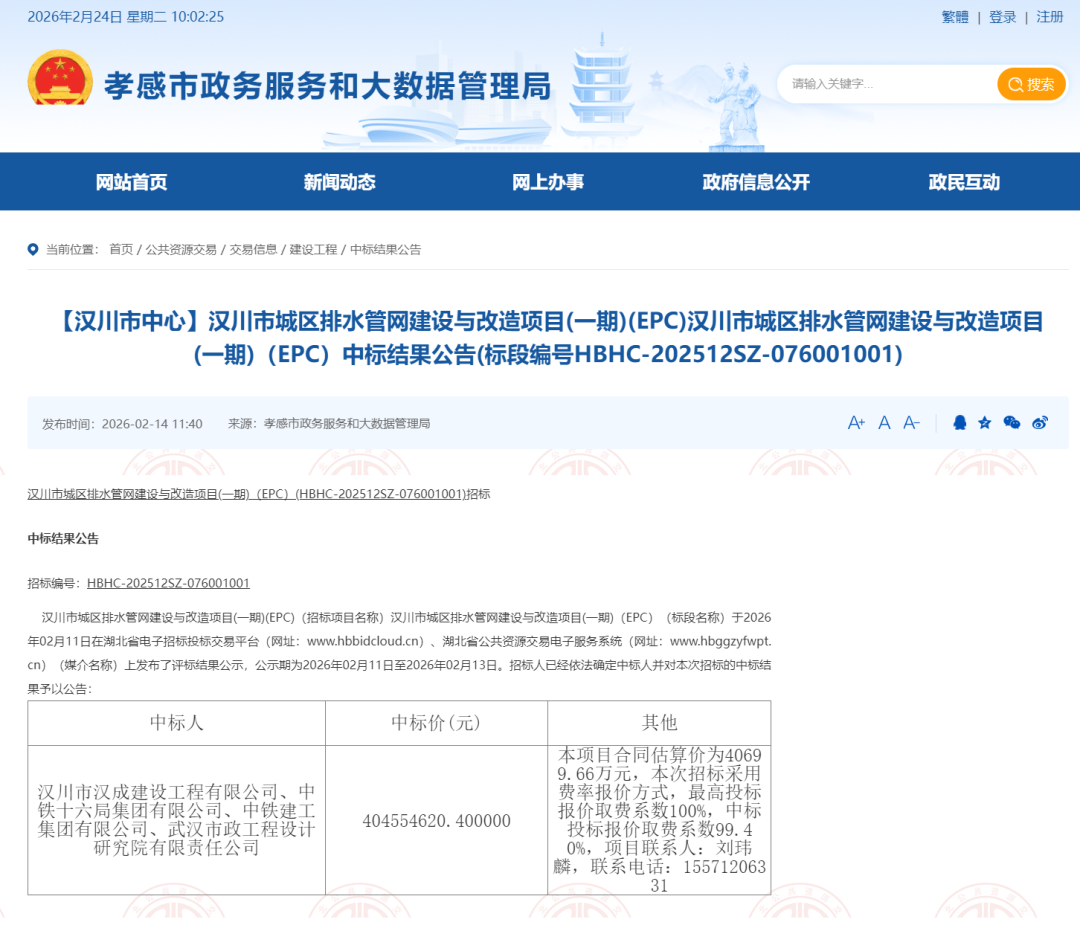
Task: Switch to traditional Chinese via 繁體 link
Action: 955,17
